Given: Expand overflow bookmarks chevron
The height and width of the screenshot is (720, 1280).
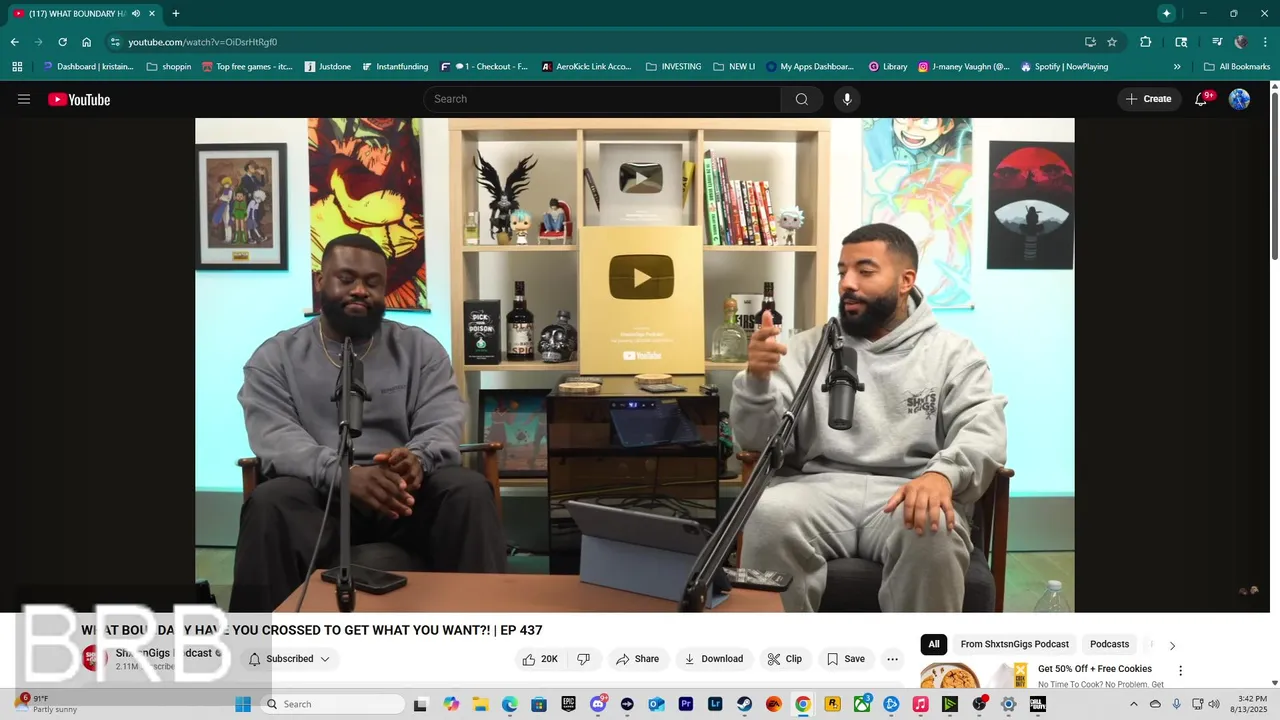Looking at the screenshot, I should tap(1177, 67).
